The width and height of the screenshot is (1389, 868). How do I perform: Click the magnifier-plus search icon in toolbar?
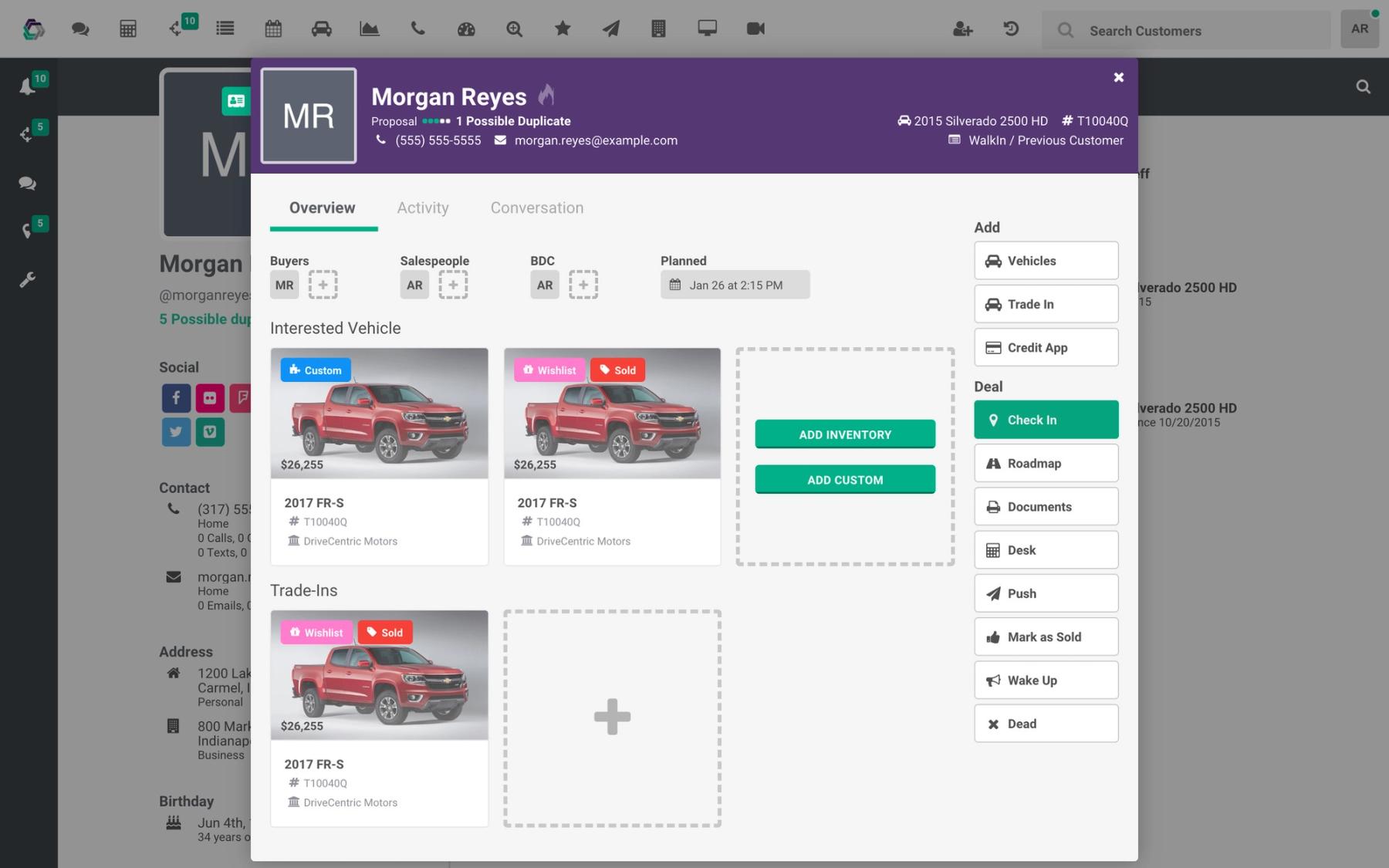[514, 29]
